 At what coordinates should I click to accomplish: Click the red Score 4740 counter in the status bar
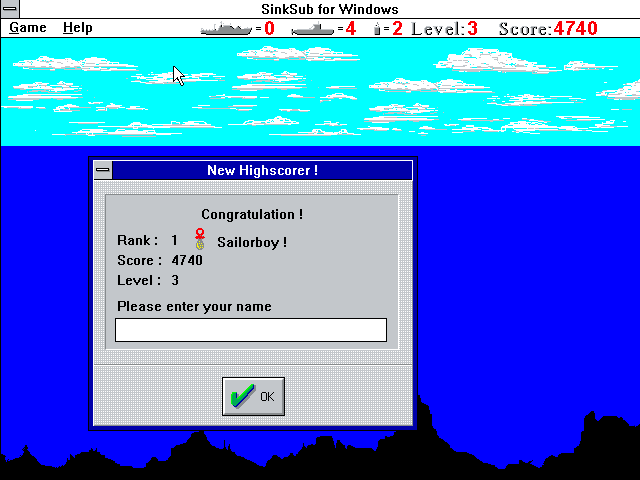point(548,29)
